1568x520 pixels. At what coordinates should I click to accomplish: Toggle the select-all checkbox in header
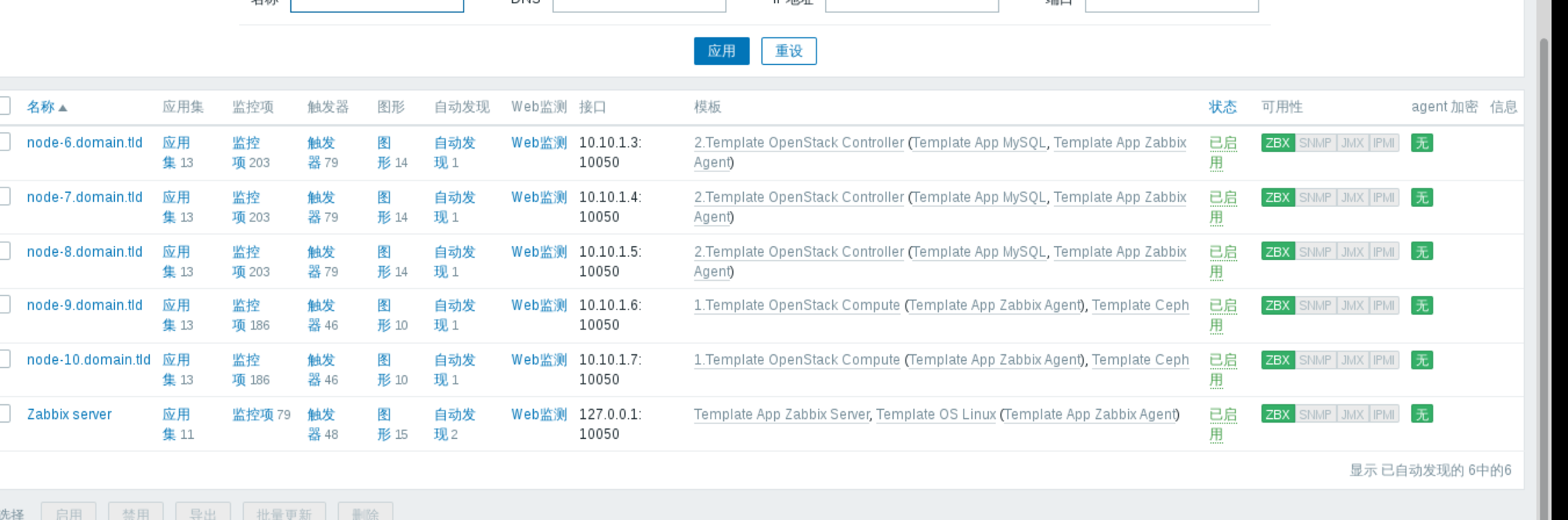click(4, 106)
